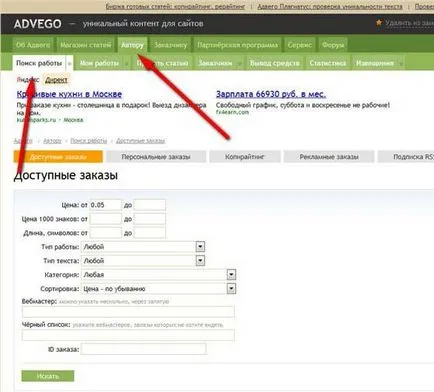Click the Поиск работы breadcrumb link

click(89, 141)
